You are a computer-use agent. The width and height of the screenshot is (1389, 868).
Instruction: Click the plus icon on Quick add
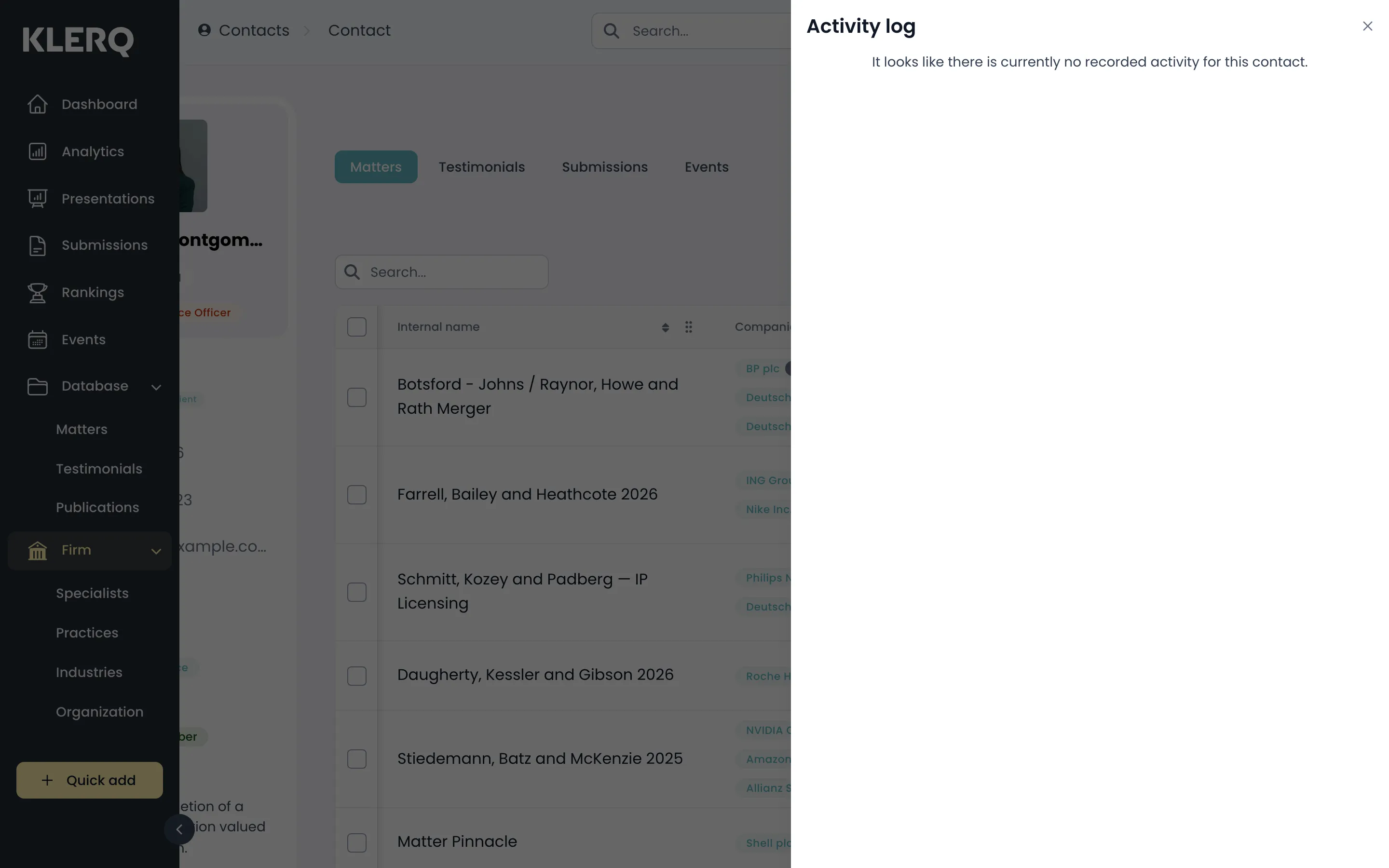click(x=47, y=780)
